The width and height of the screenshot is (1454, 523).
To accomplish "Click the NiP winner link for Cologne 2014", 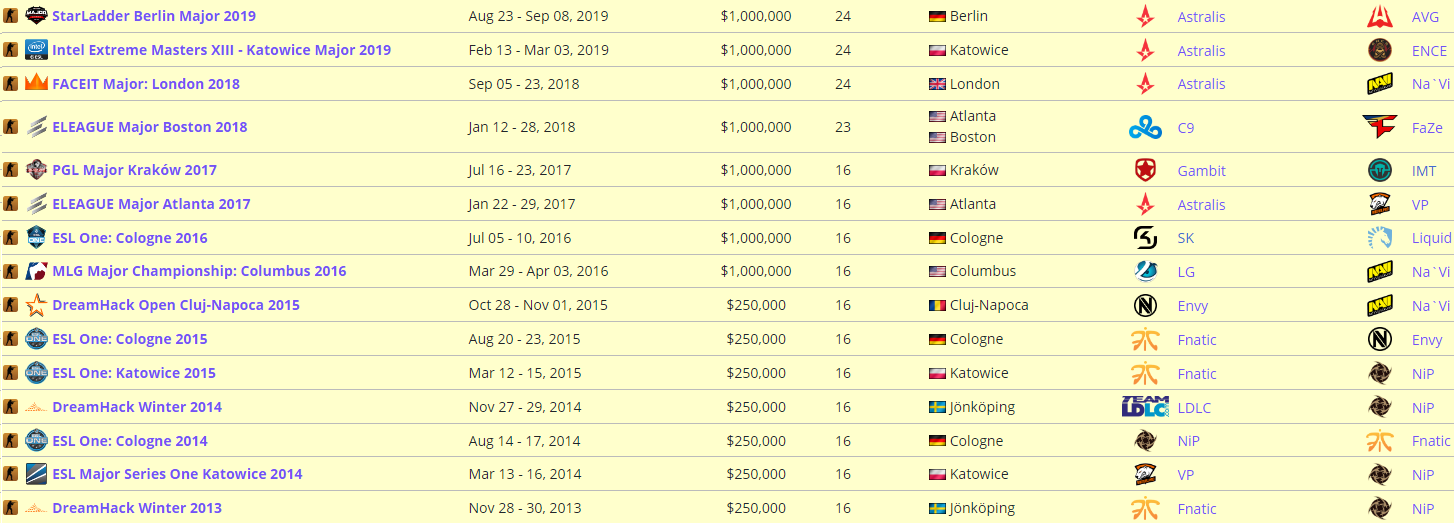I will click(1188, 441).
